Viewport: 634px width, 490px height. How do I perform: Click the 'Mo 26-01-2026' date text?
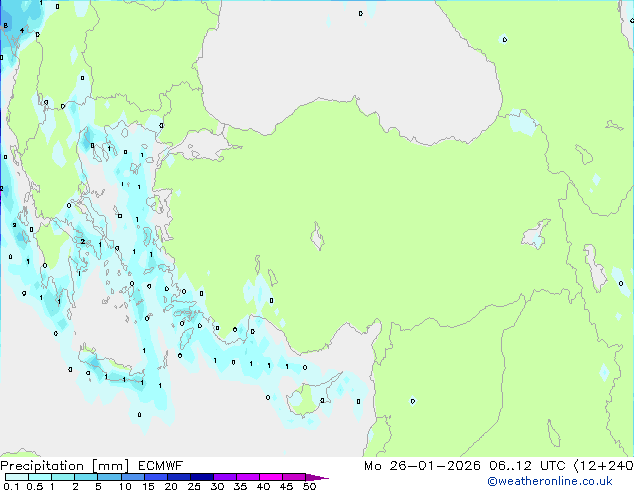pos(422,466)
